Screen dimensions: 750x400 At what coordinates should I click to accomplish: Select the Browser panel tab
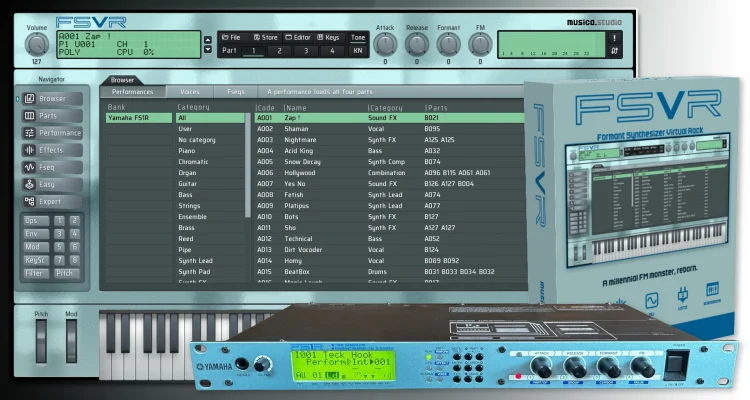tap(122, 80)
